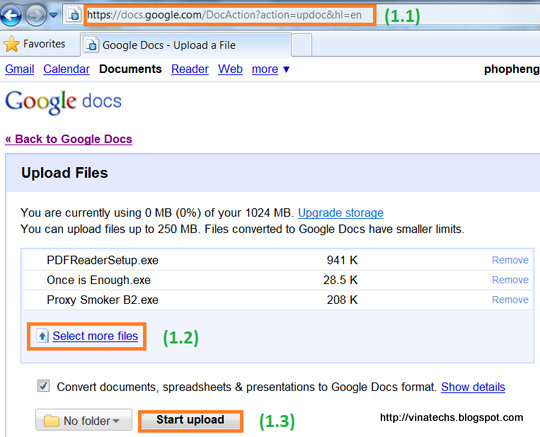
Task: Select the Proxy Smoker B2.exe file name
Action: (103, 300)
